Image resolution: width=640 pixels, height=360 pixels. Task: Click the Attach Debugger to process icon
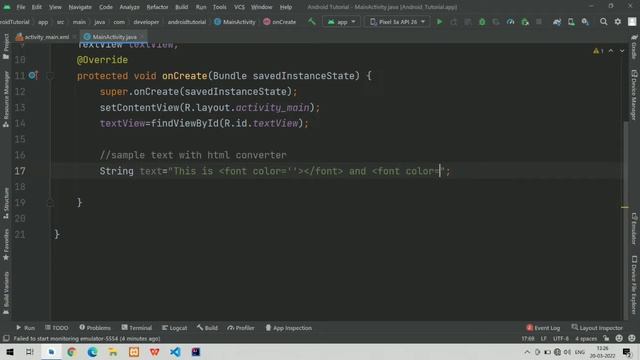(x=525, y=22)
